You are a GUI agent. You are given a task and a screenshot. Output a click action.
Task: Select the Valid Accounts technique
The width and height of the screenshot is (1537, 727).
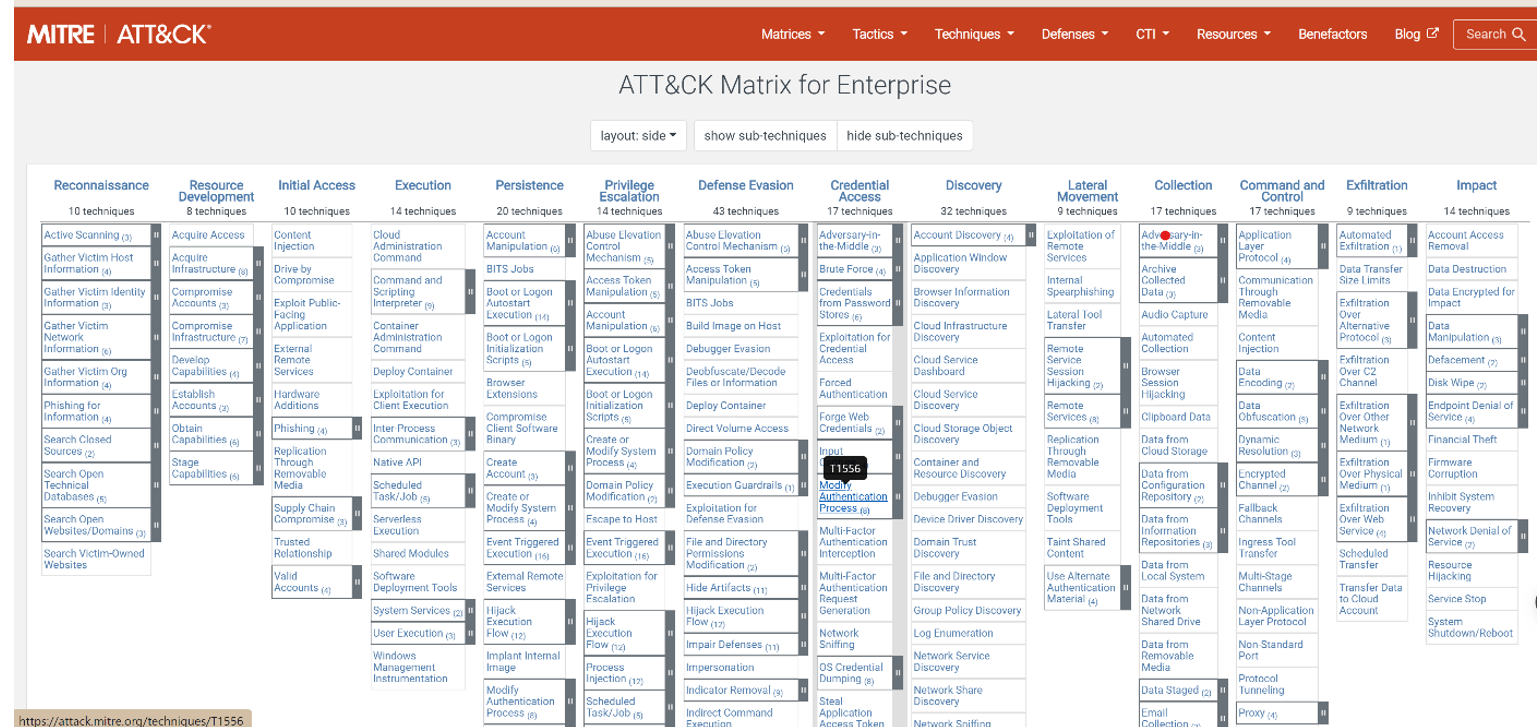(293, 581)
